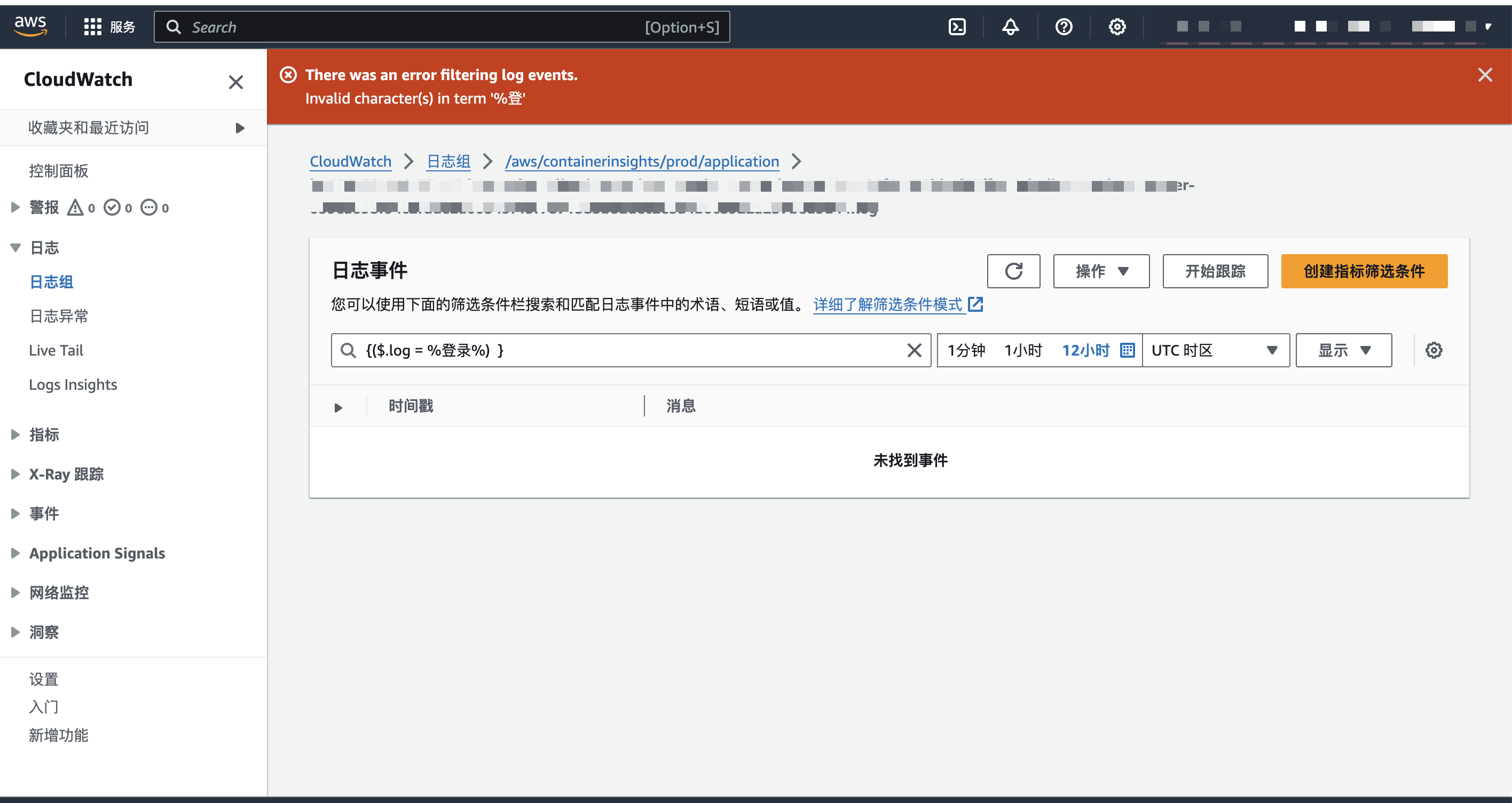
Task: Select the 1小时 time range
Action: pos(1023,350)
